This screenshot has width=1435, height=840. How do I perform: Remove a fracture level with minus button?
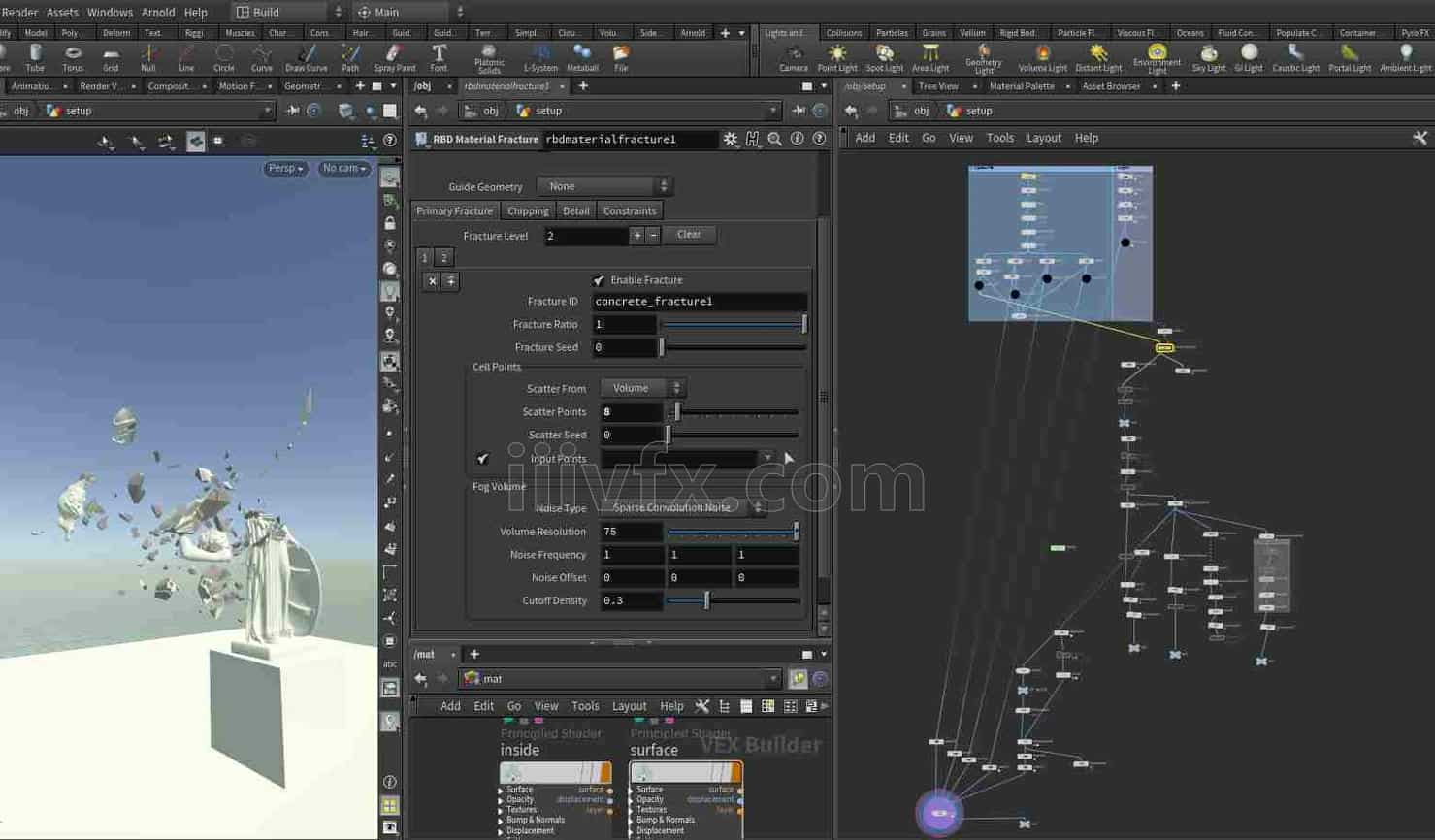point(653,235)
